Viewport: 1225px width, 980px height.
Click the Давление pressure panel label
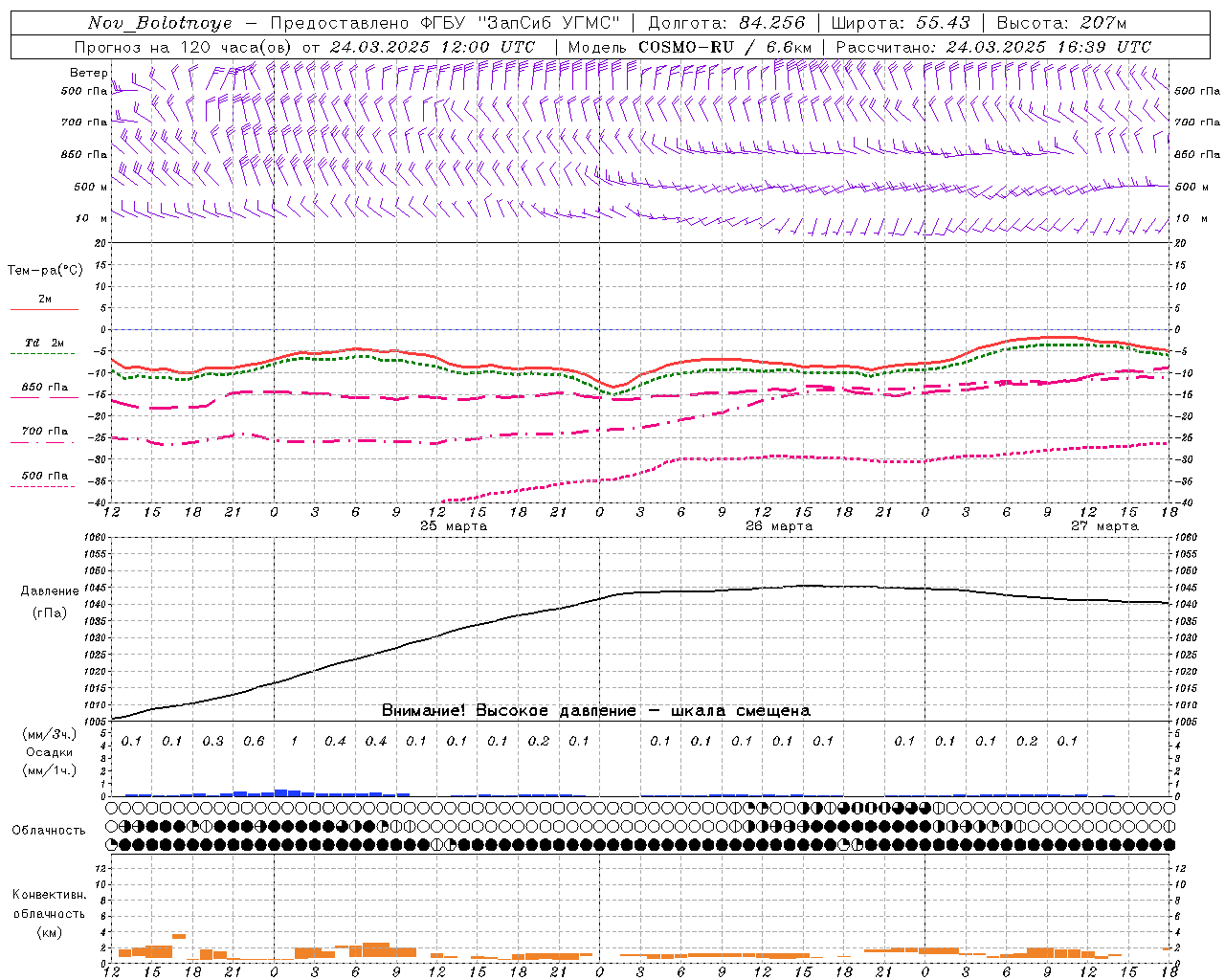click(50, 591)
